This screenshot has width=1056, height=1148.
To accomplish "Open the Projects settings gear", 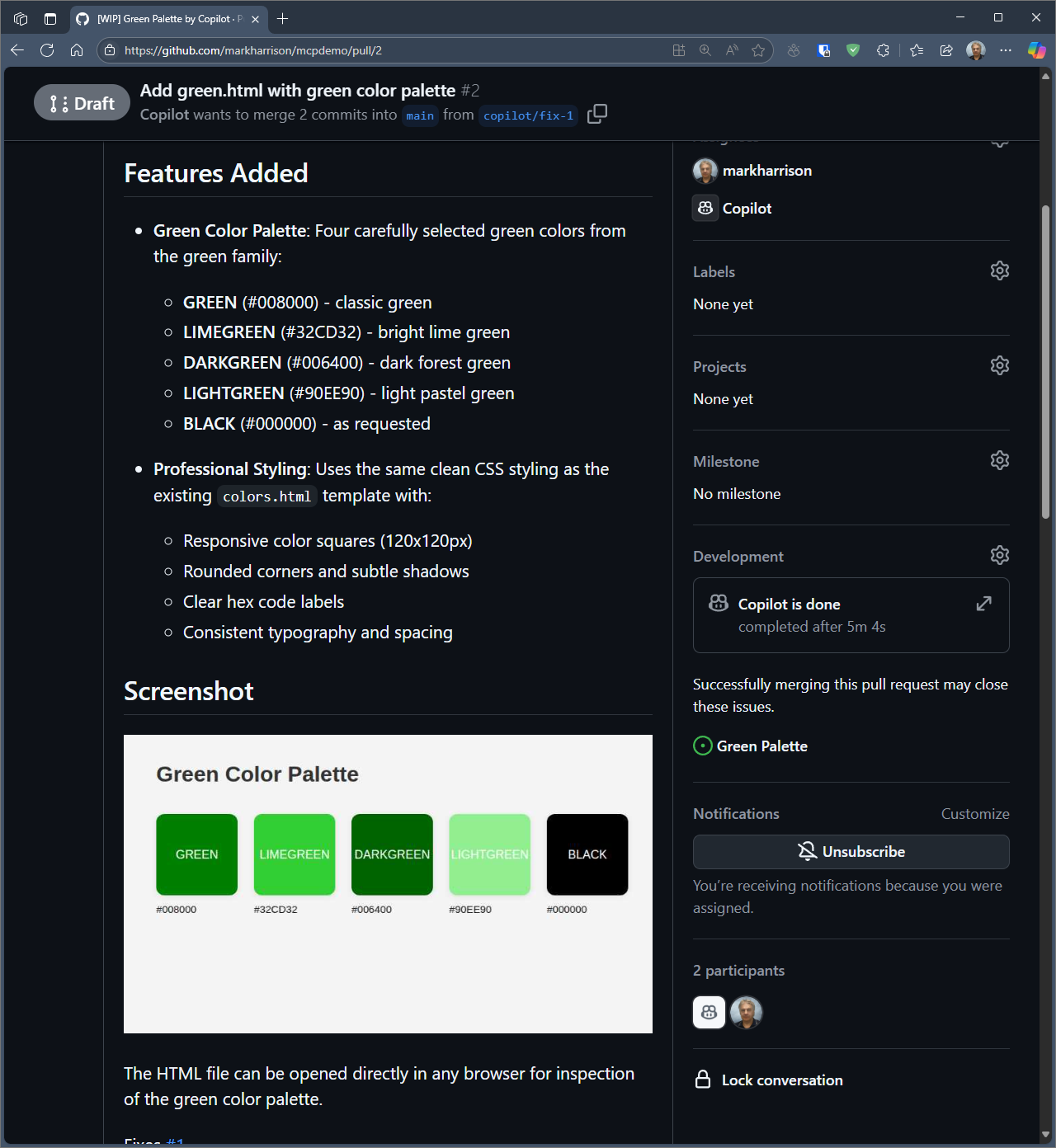I will coord(999,366).
